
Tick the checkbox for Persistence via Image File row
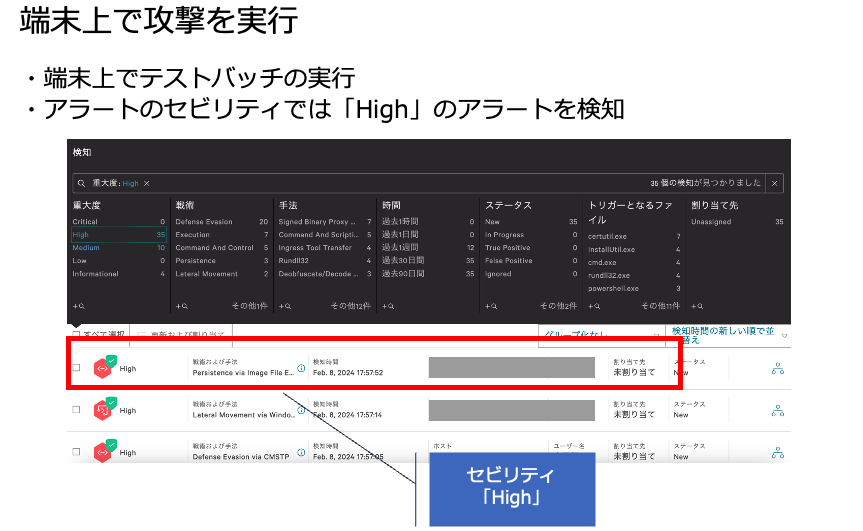pos(77,368)
